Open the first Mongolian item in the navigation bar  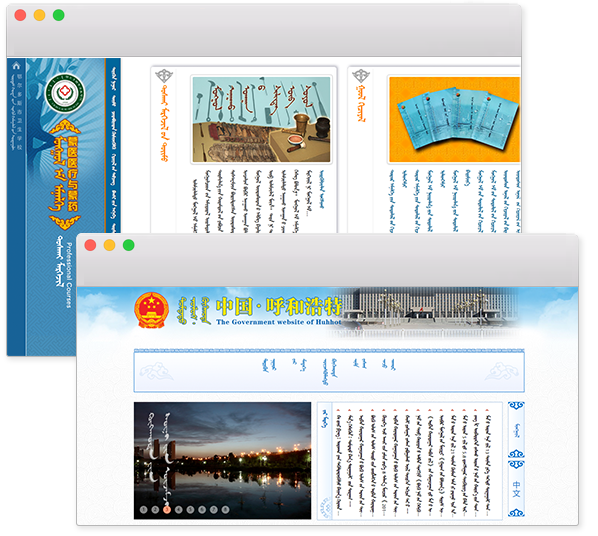(x=269, y=365)
